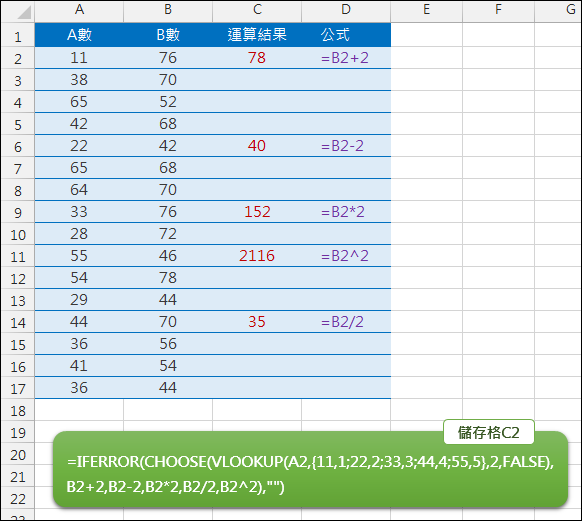Select cell C9 showing 152

[257, 212]
